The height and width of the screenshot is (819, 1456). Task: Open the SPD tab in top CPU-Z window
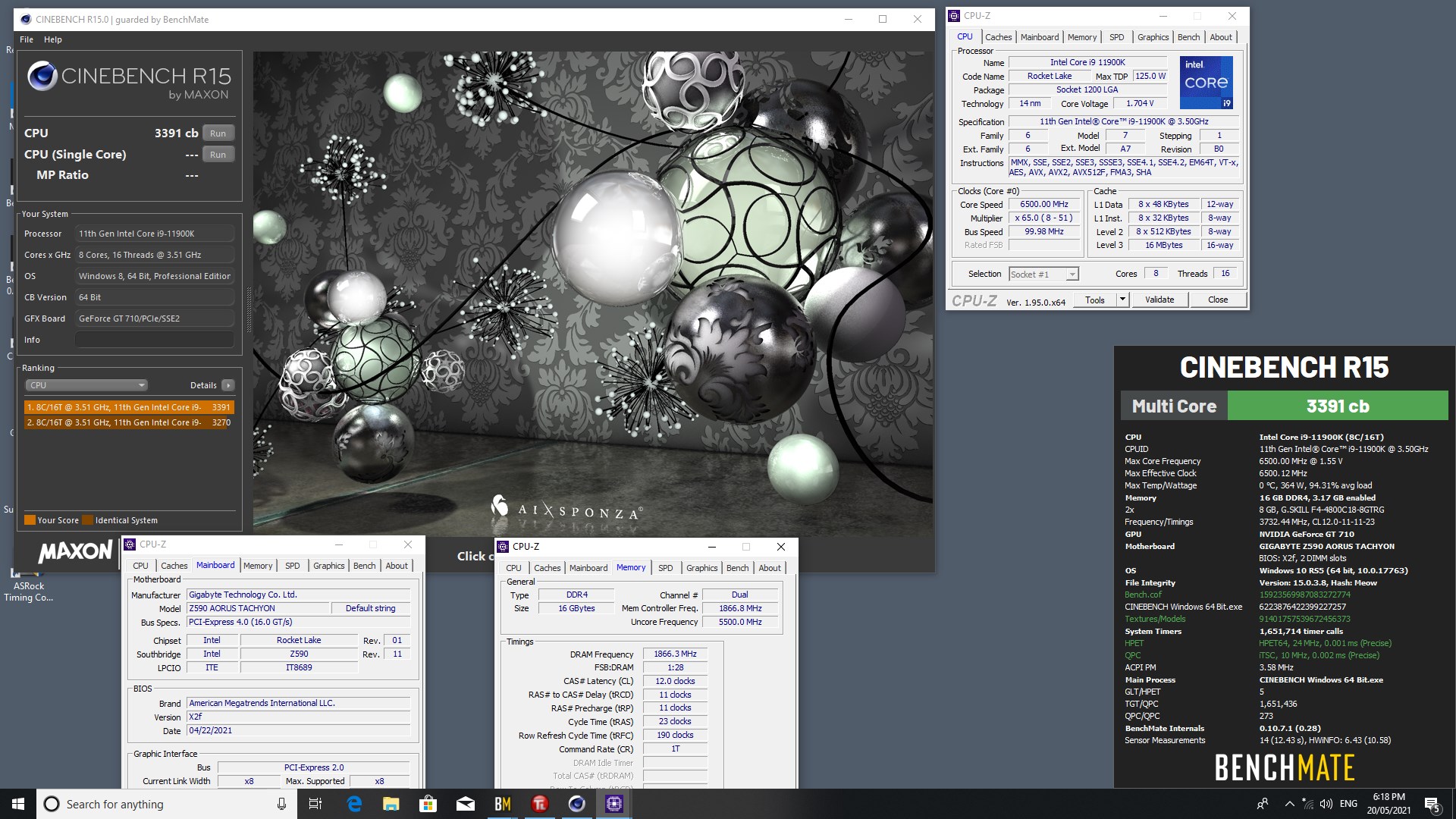1117,37
